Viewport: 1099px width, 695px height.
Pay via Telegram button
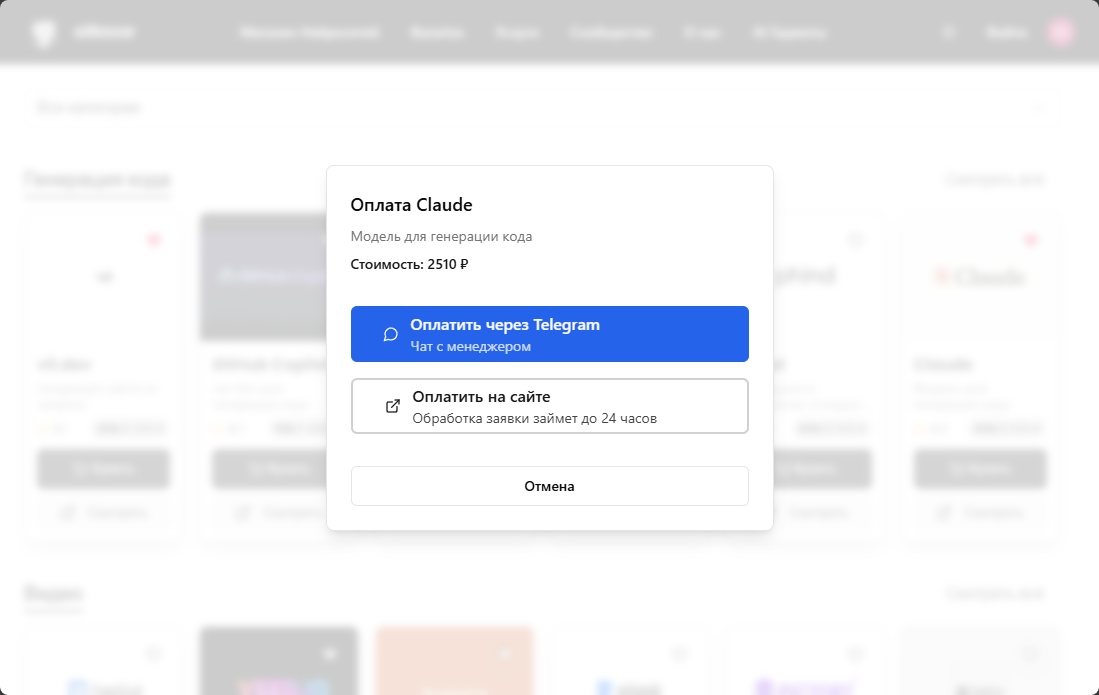pos(550,334)
